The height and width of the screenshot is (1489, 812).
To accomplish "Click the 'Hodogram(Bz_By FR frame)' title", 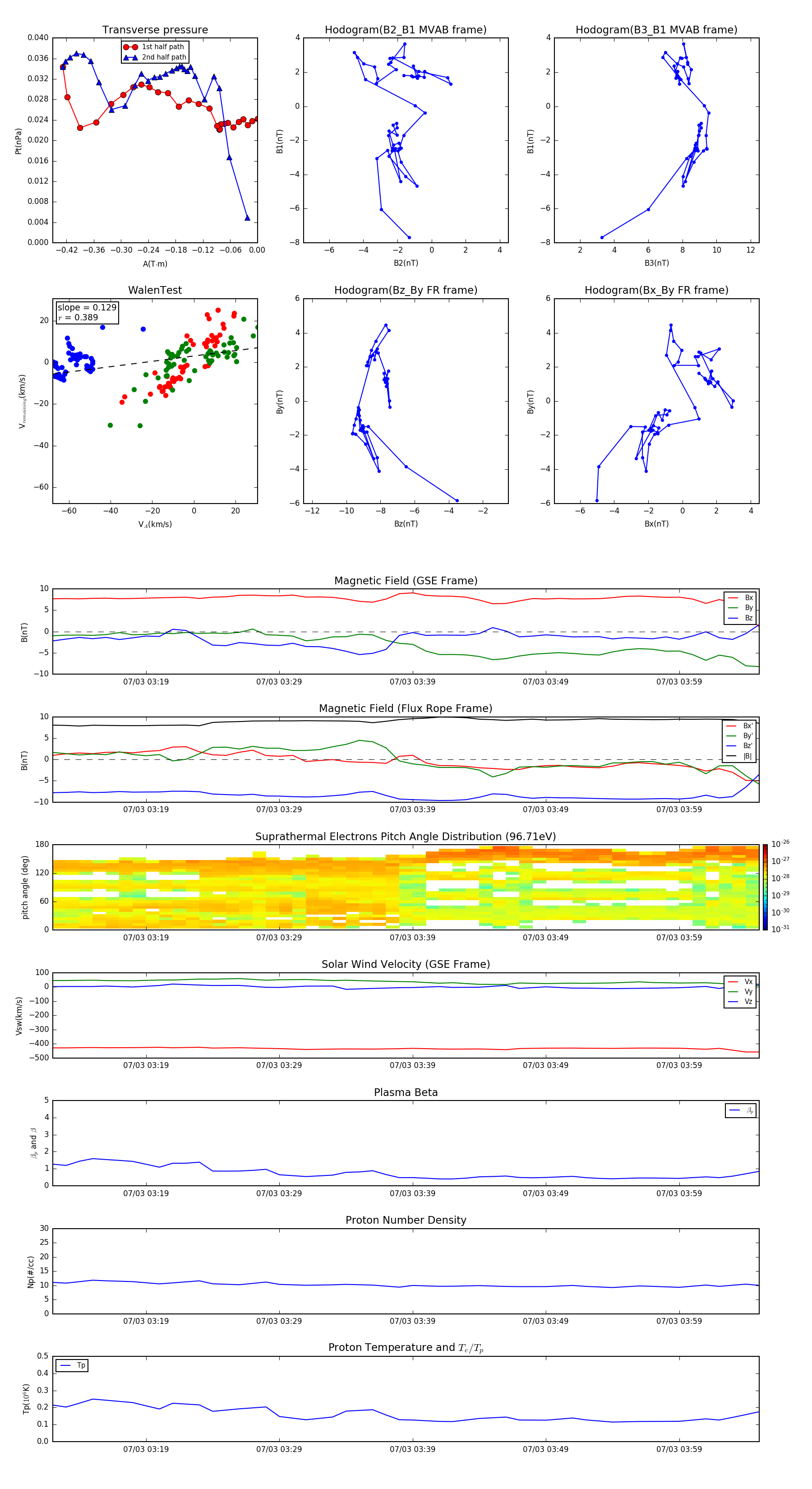I will click(x=406, y=290).
